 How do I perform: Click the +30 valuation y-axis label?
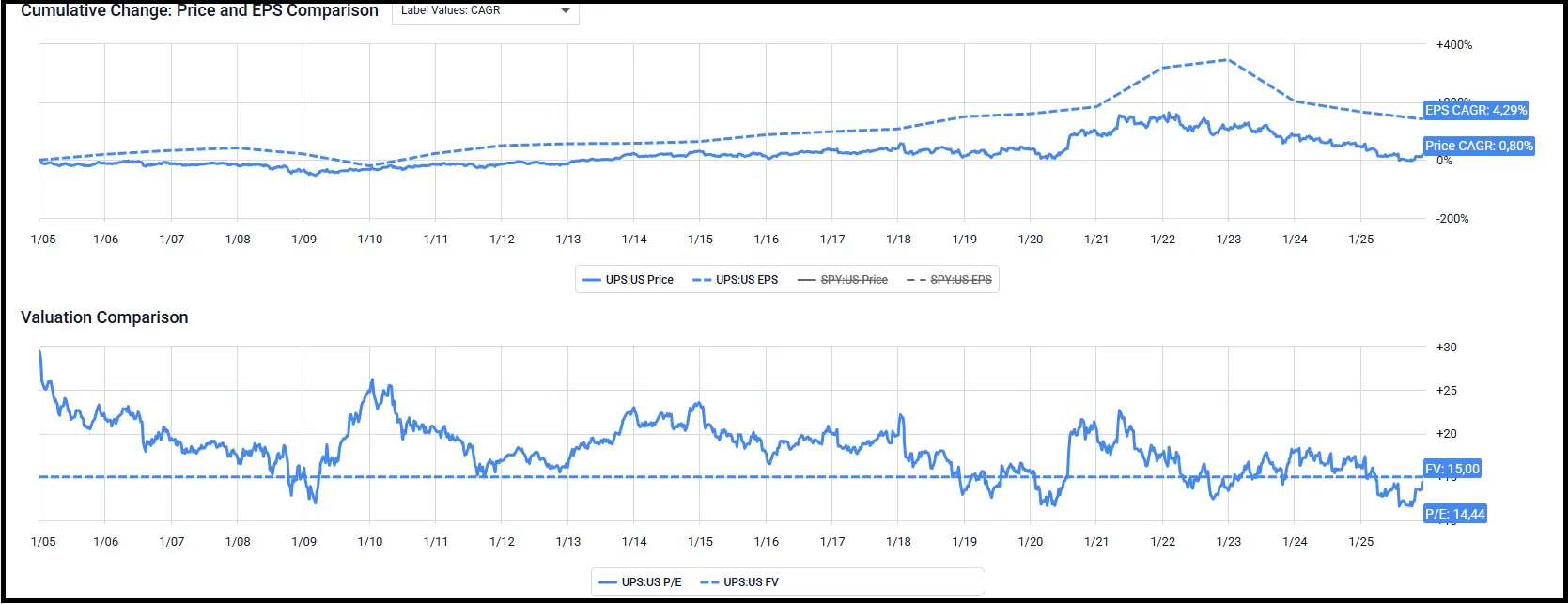(1446, 348)
